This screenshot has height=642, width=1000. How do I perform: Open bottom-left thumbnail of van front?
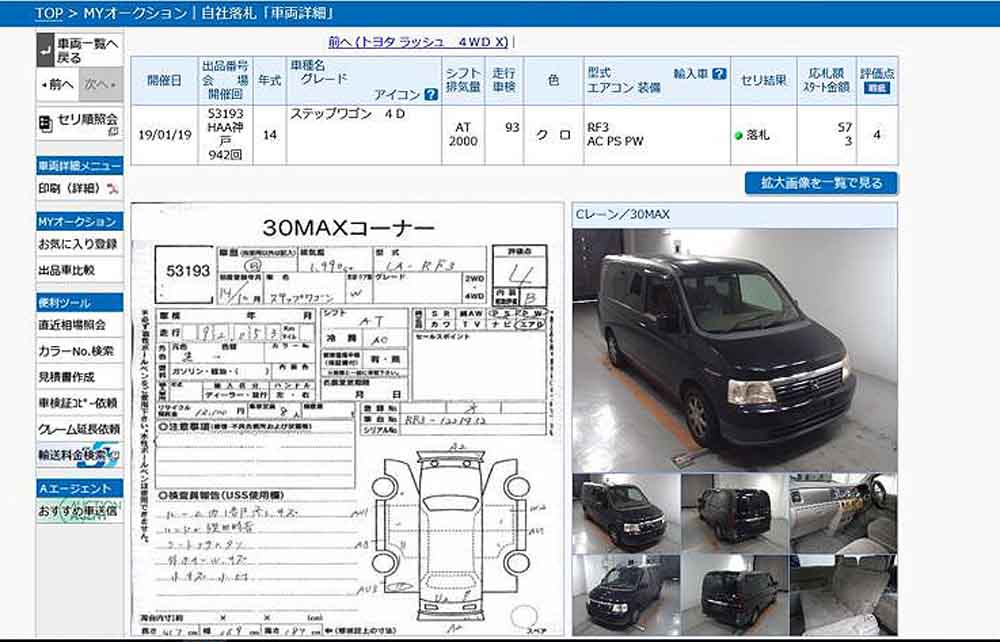[626, 594]
